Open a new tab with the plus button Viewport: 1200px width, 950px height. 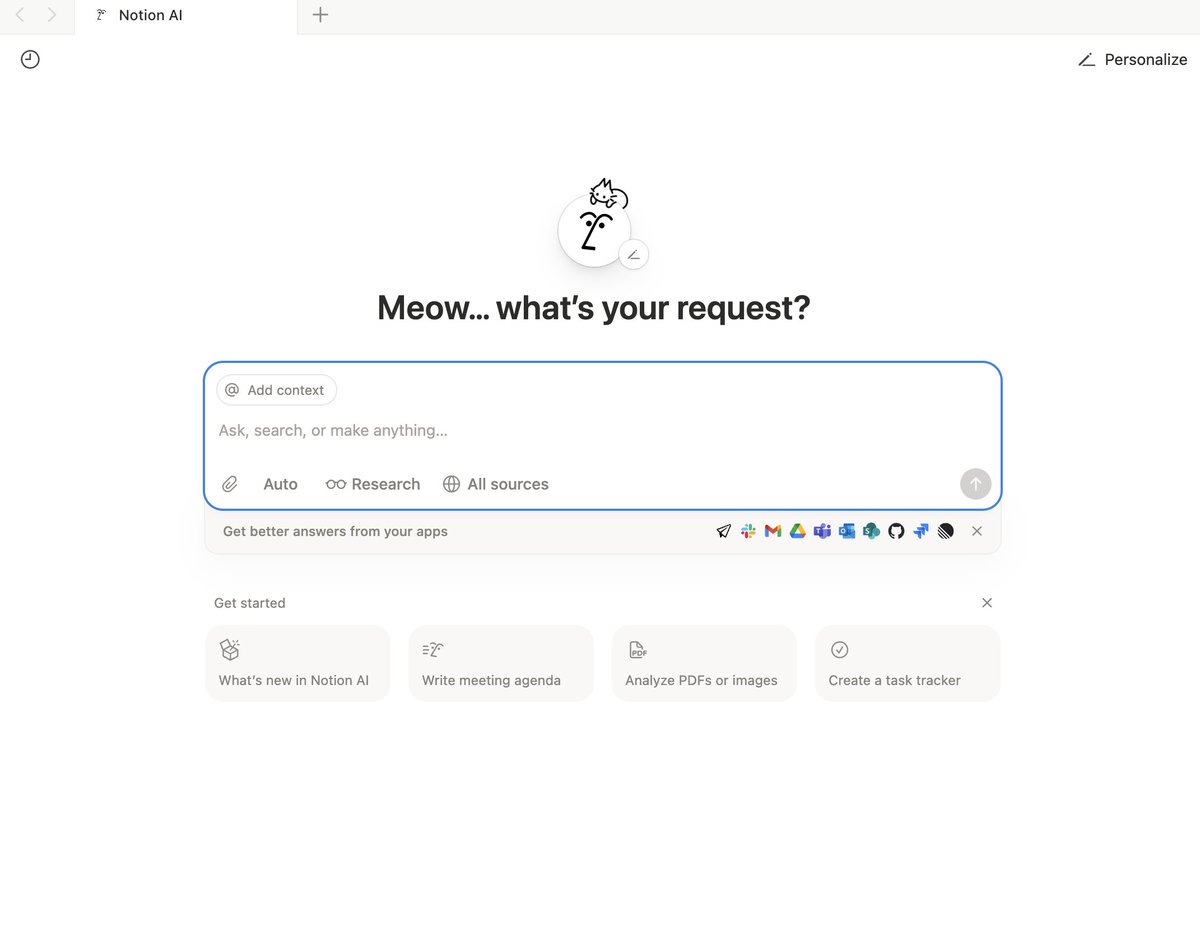click(x=320, y=15)
